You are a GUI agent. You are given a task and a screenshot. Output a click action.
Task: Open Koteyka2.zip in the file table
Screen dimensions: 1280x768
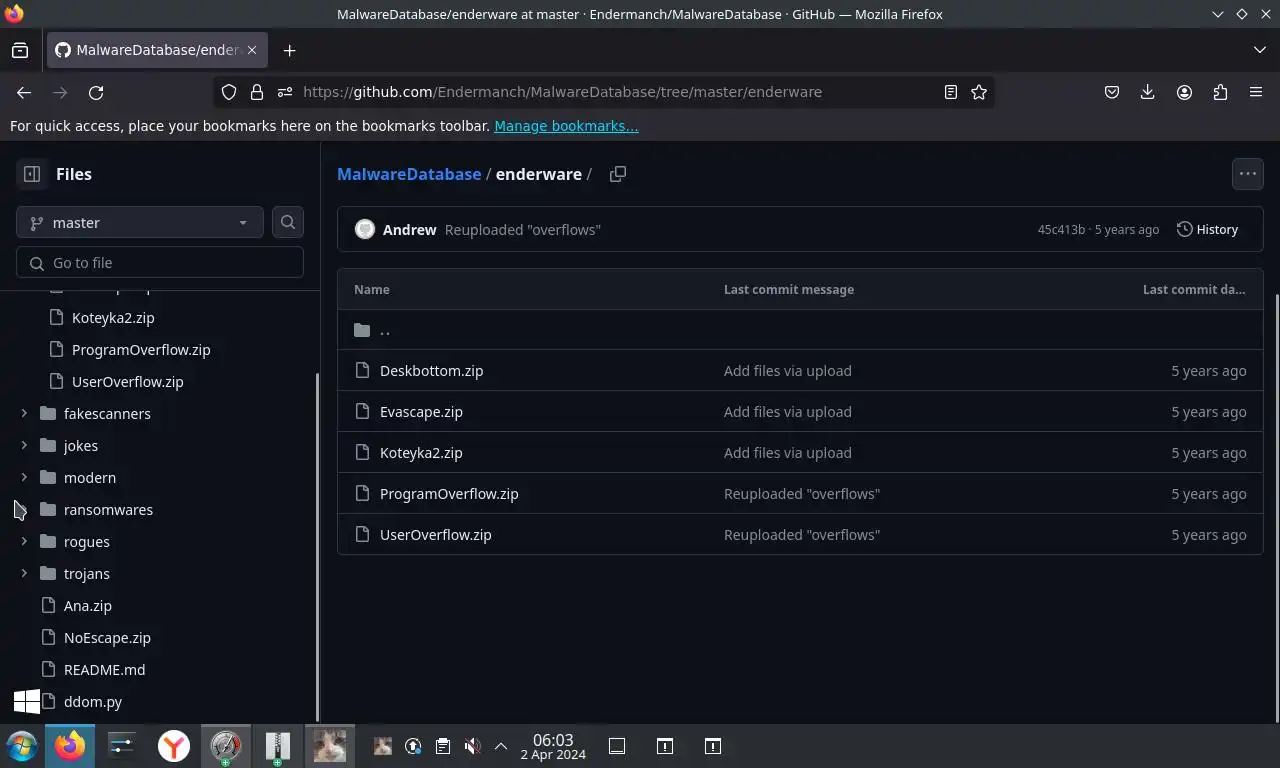pos(421,452)
